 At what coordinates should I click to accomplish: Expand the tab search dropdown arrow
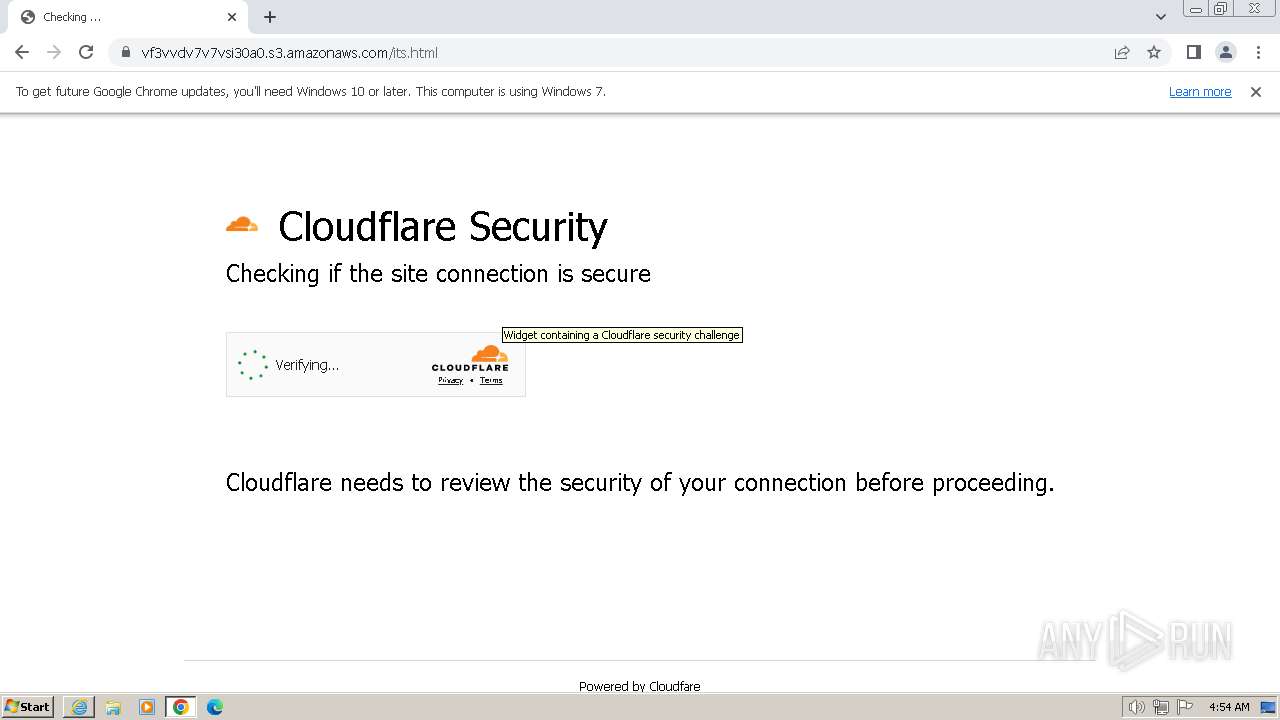[x=1161, y=17]
